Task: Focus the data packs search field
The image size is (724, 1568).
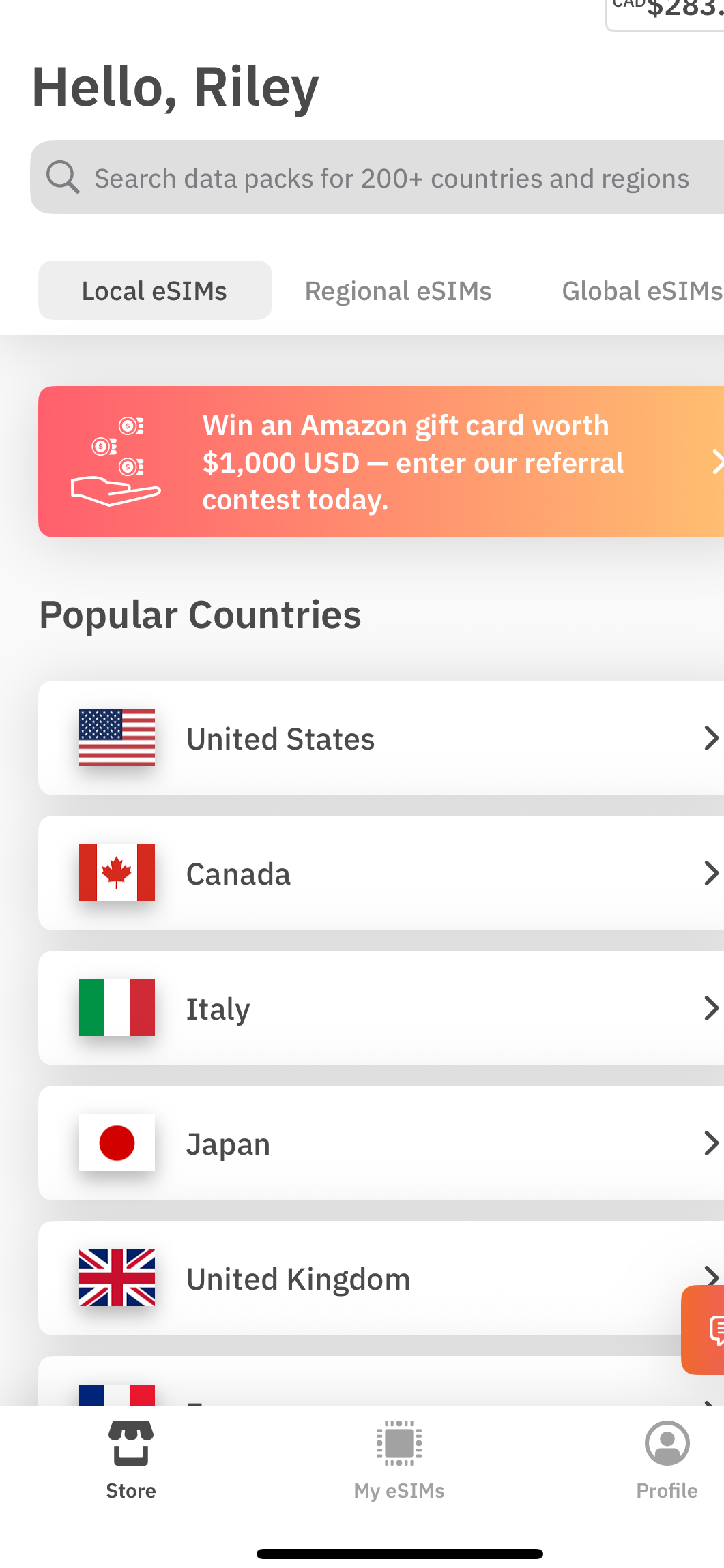Action: point(392,178)
